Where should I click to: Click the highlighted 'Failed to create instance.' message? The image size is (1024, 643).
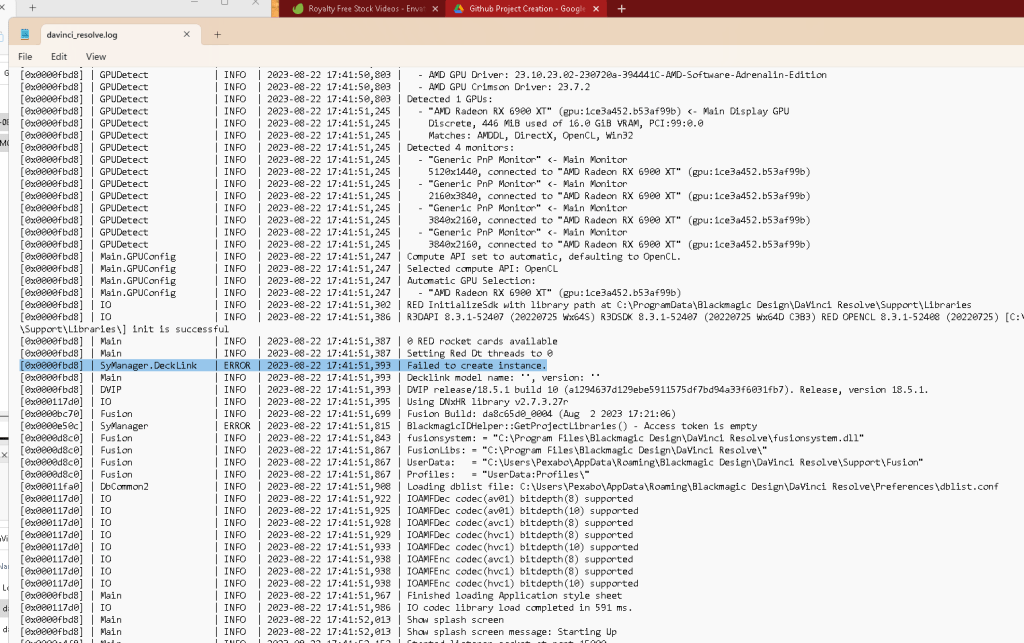click(476, 366)
